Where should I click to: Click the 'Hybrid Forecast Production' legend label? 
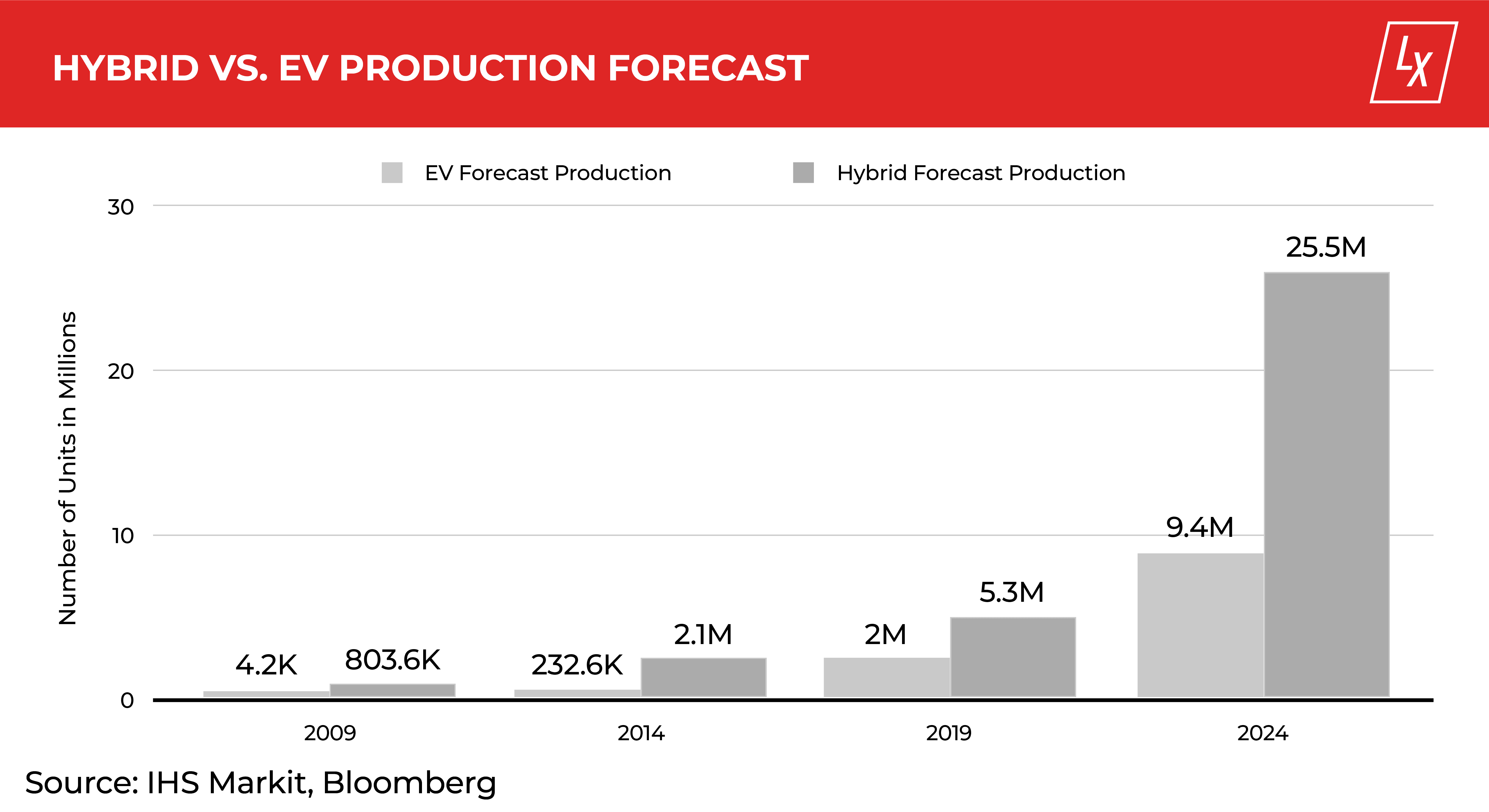pyautogui.click(x=981, y=173)
